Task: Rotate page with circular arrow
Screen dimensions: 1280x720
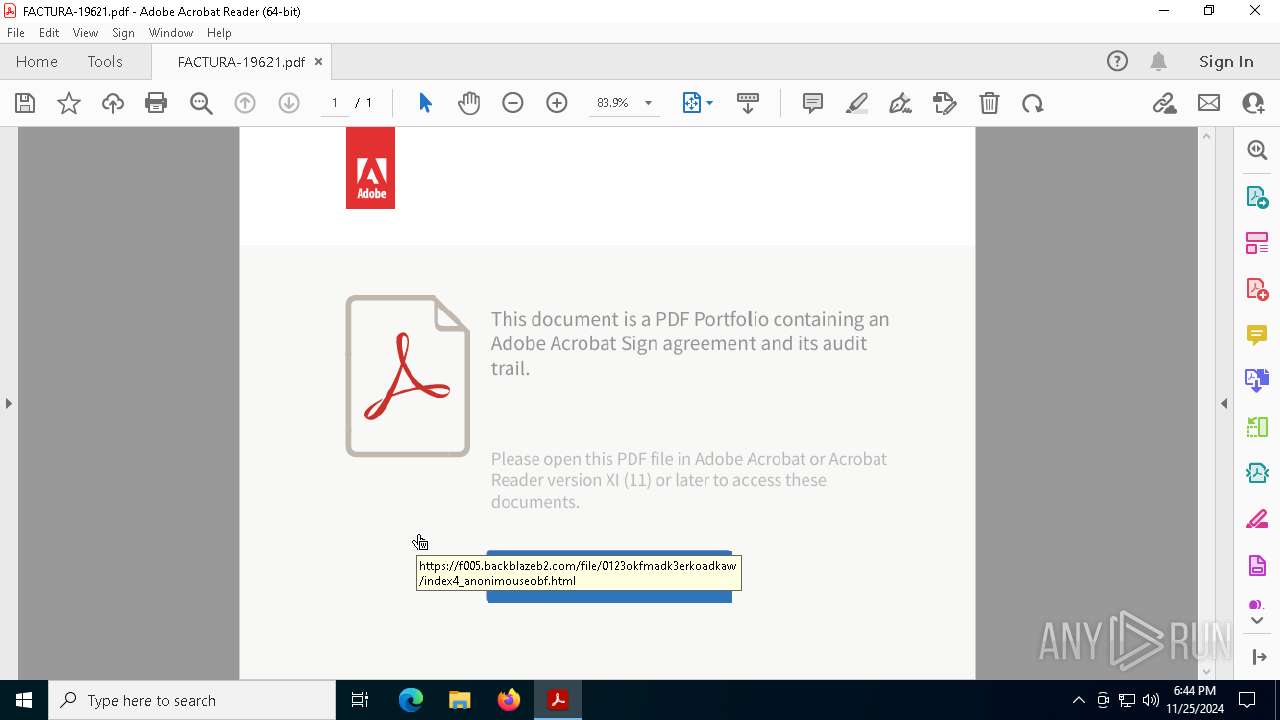Action: [x=1033, y=103]
